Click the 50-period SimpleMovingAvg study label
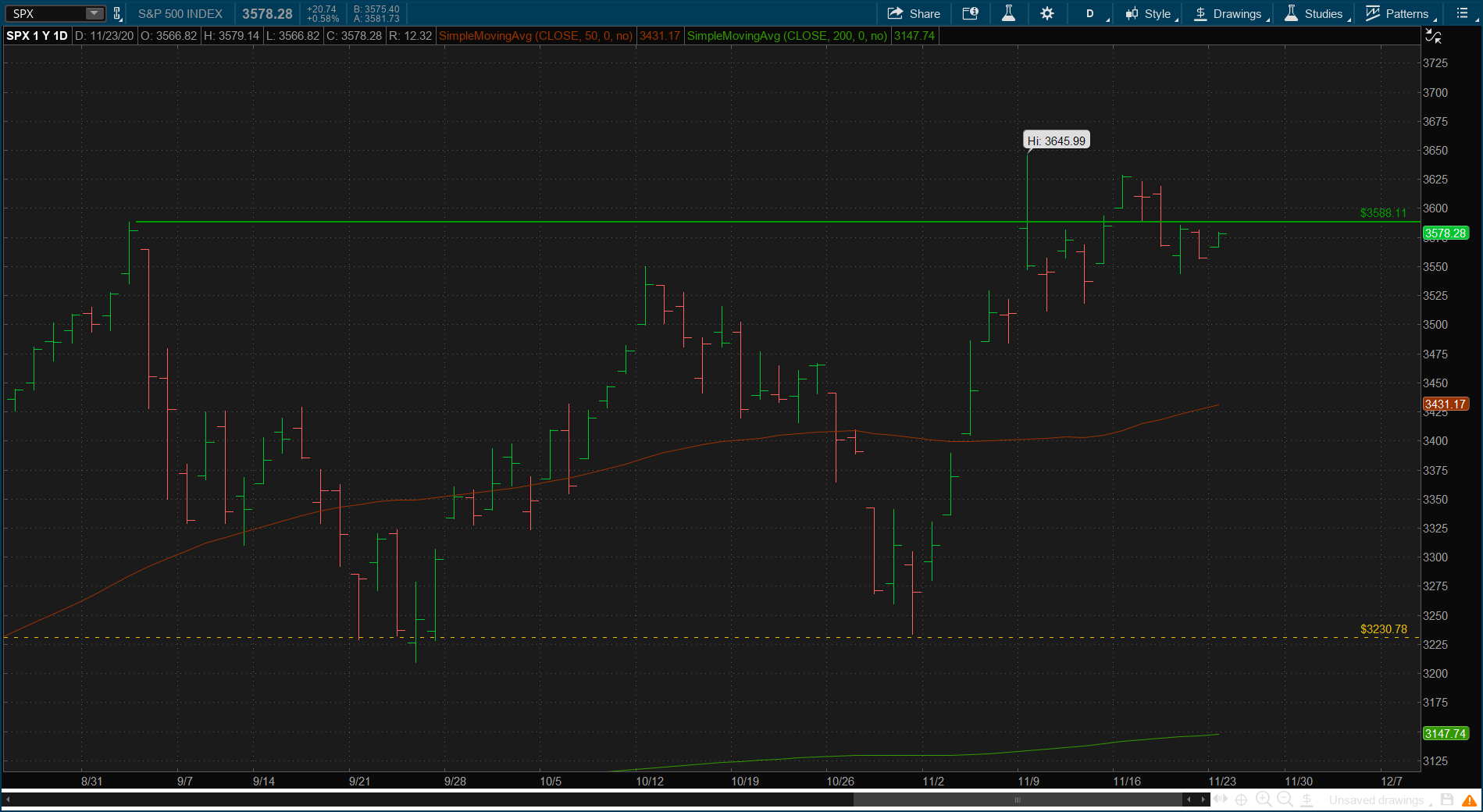1483x812 pixels. tap(535, 36)
